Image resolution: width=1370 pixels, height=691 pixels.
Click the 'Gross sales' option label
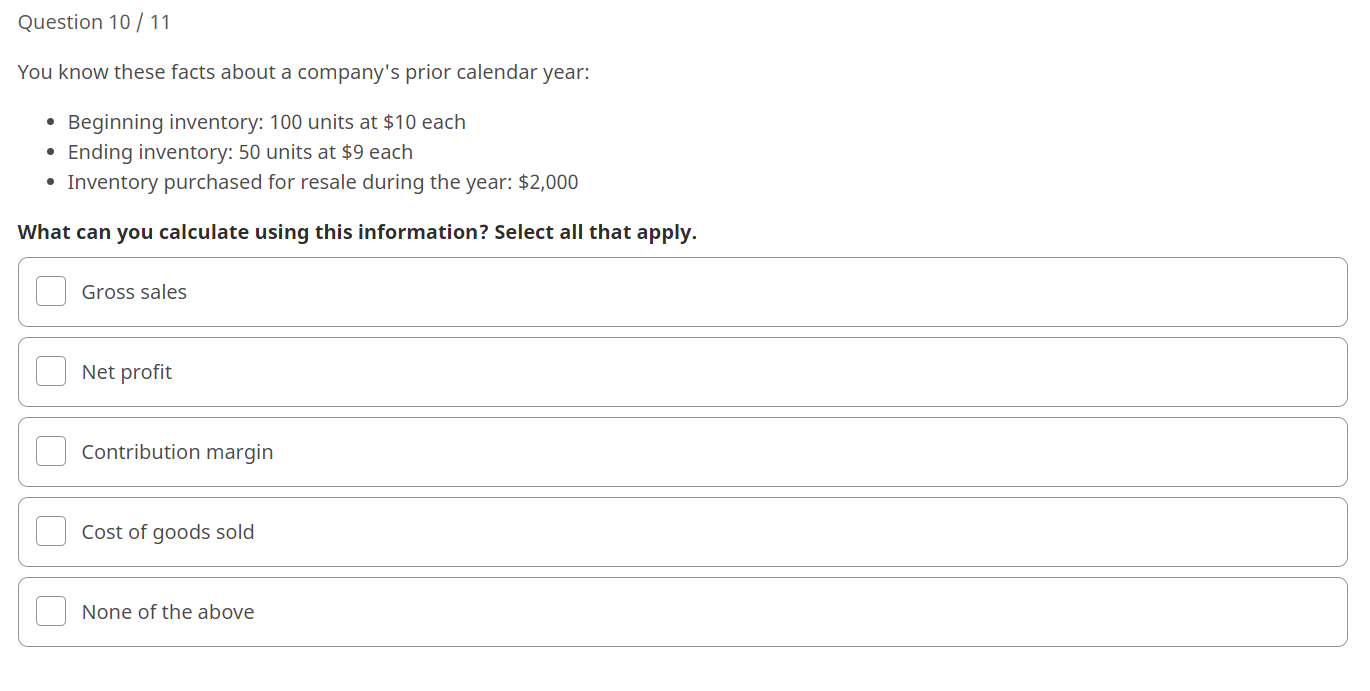[134, 292]
